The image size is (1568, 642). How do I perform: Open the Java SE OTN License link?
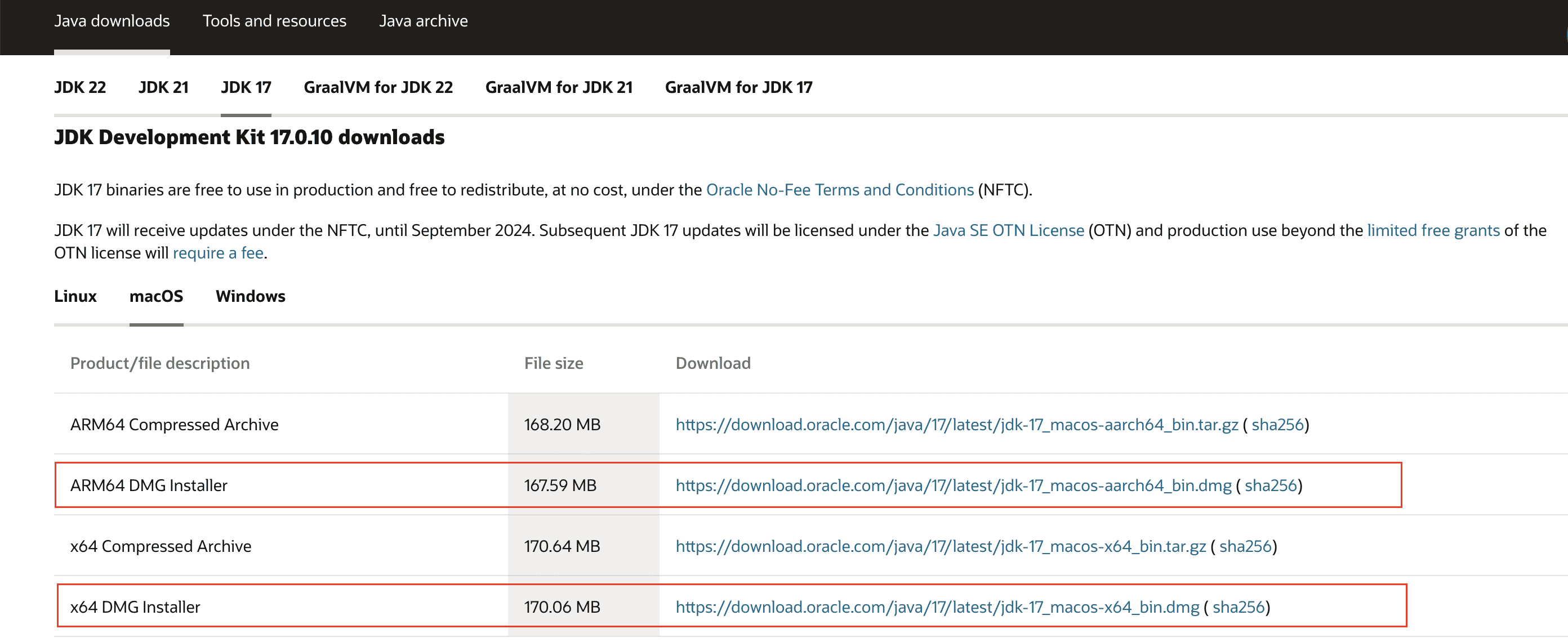click(1008, 231)
